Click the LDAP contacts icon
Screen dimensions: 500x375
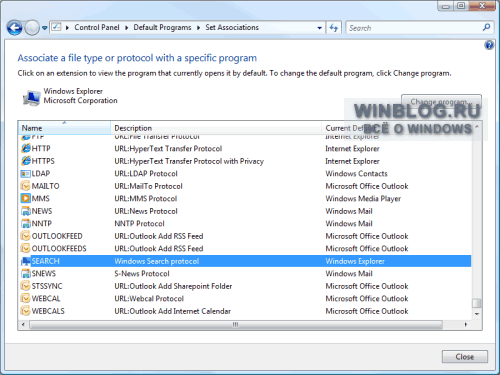[26, 174]
